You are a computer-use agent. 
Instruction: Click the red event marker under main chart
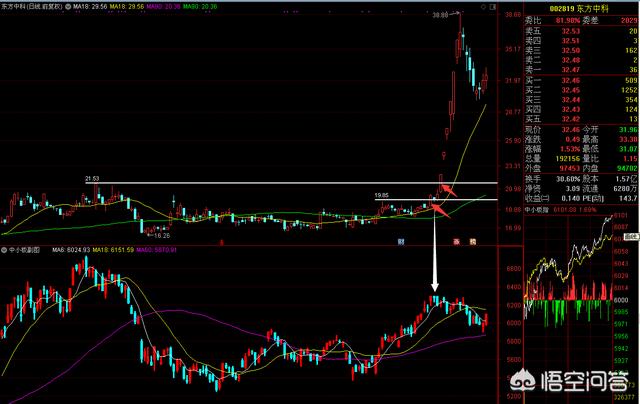point(457,242)
